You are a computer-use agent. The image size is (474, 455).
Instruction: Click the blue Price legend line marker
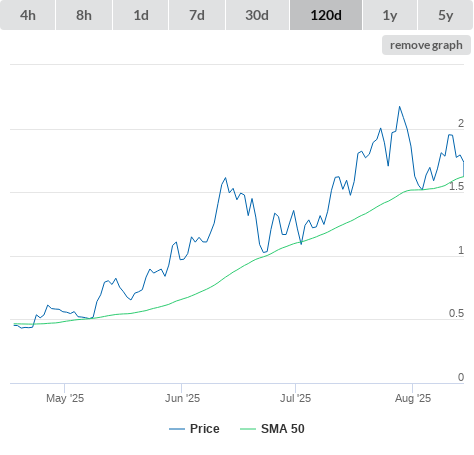[177, 429]
